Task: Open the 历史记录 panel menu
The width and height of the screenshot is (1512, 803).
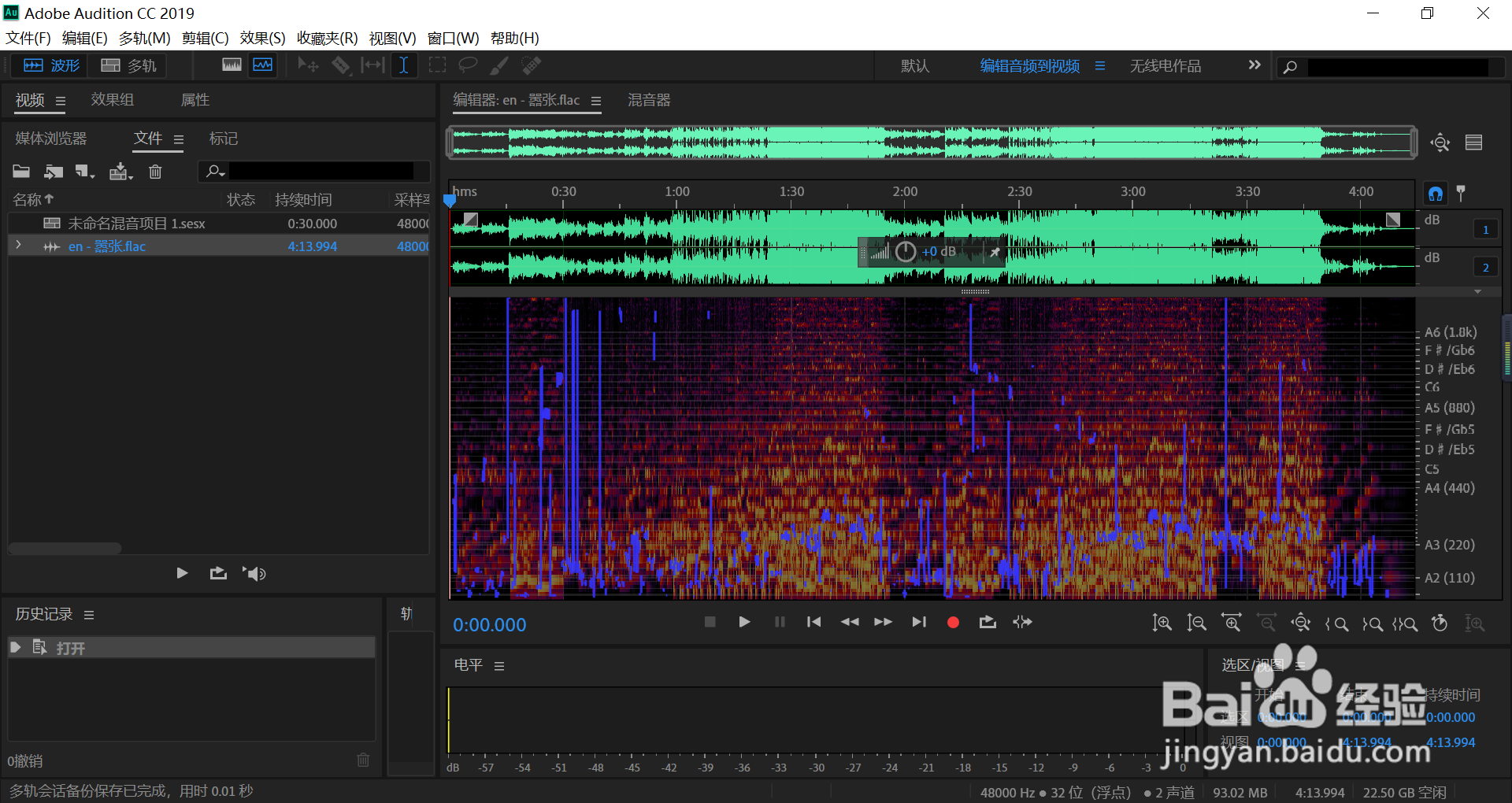Action: [89, 615]
